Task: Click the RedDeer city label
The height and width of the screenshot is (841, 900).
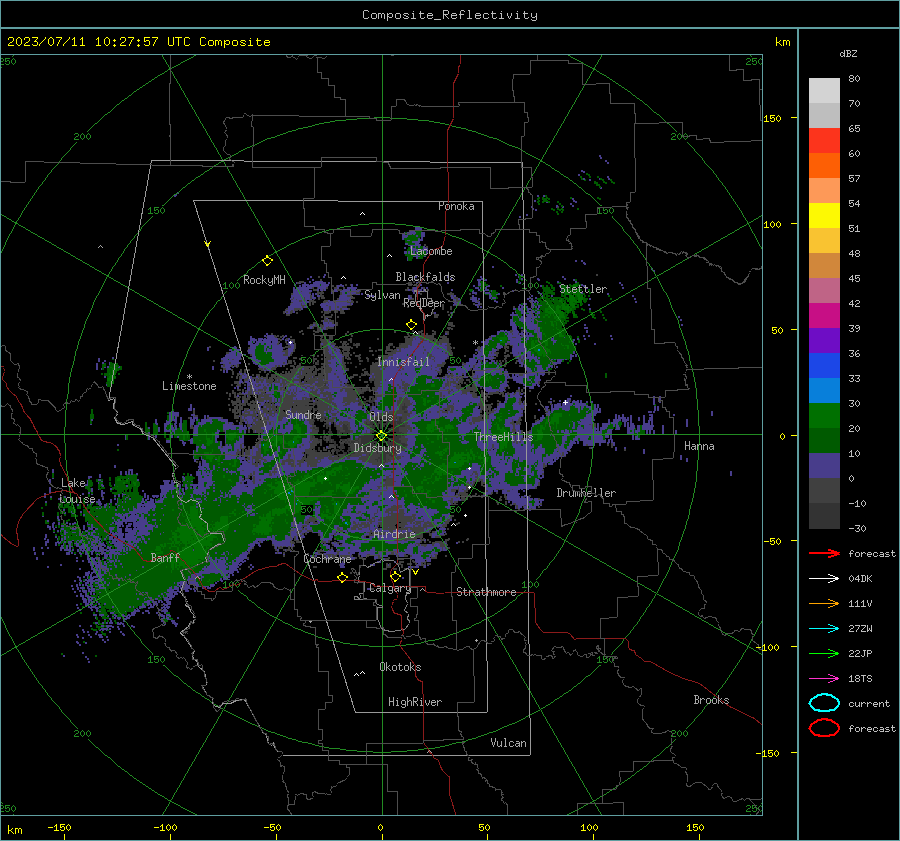Action: [424, 303]
